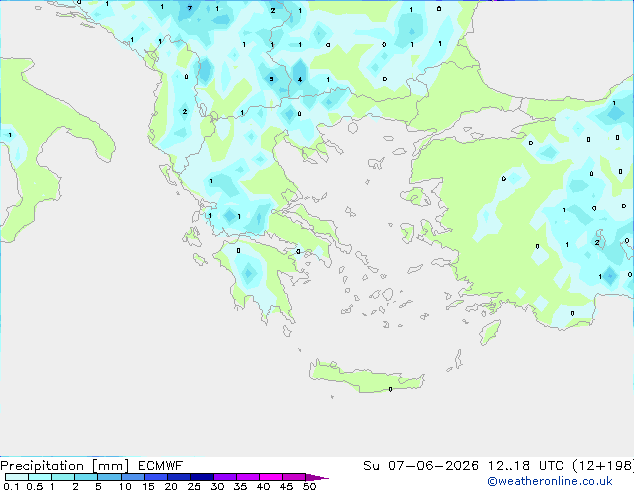Click the '12..18 UTC' time range text

click(525, 466)
